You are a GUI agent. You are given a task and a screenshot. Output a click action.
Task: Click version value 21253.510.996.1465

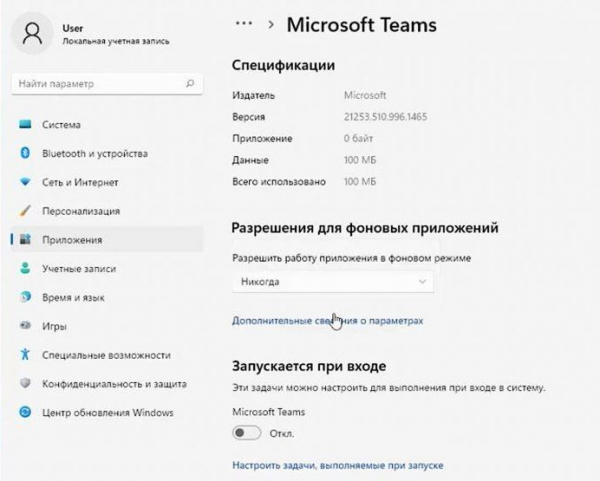point(385,117)
